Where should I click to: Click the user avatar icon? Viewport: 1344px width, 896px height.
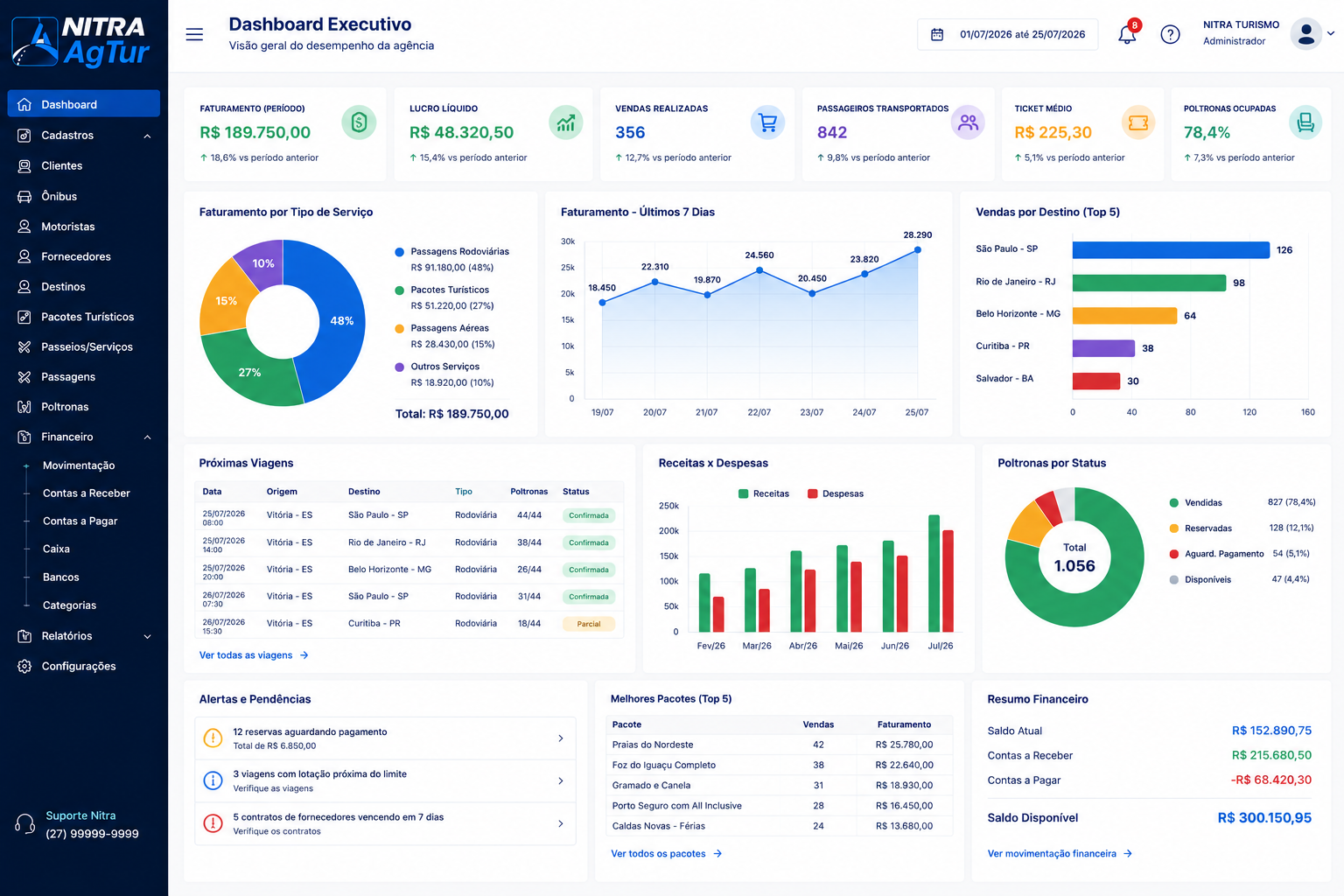pos(1305,34)
